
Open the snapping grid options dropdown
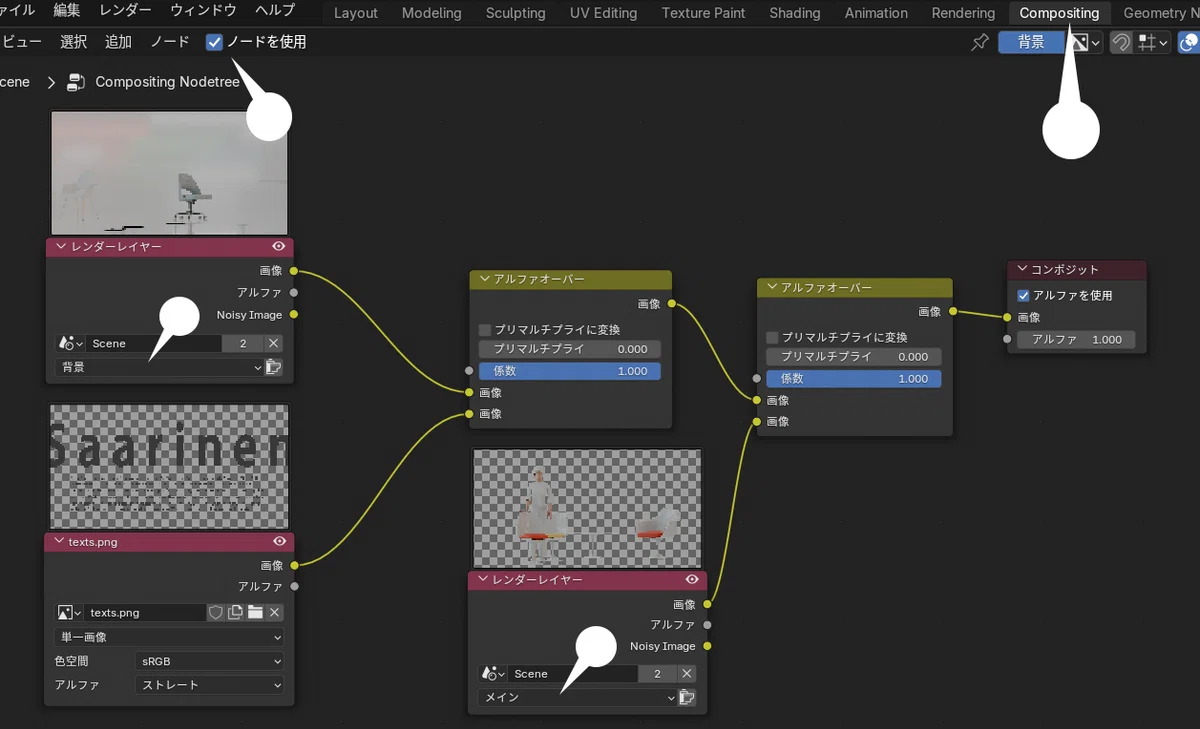[1153, 42]
